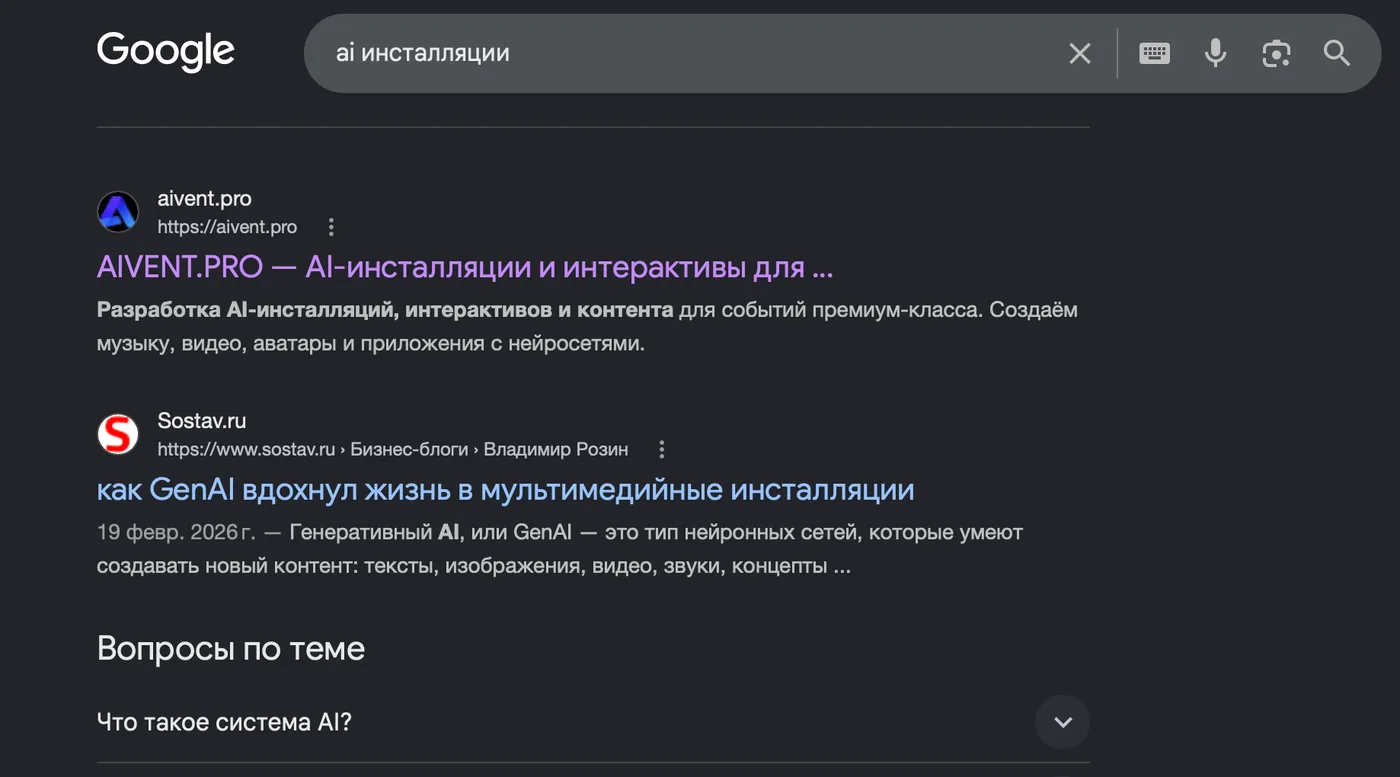This screenshot has height=777, width=1400.
Task: Submit search with magnifying glass icon
Action: click(x=1337, y=53)
